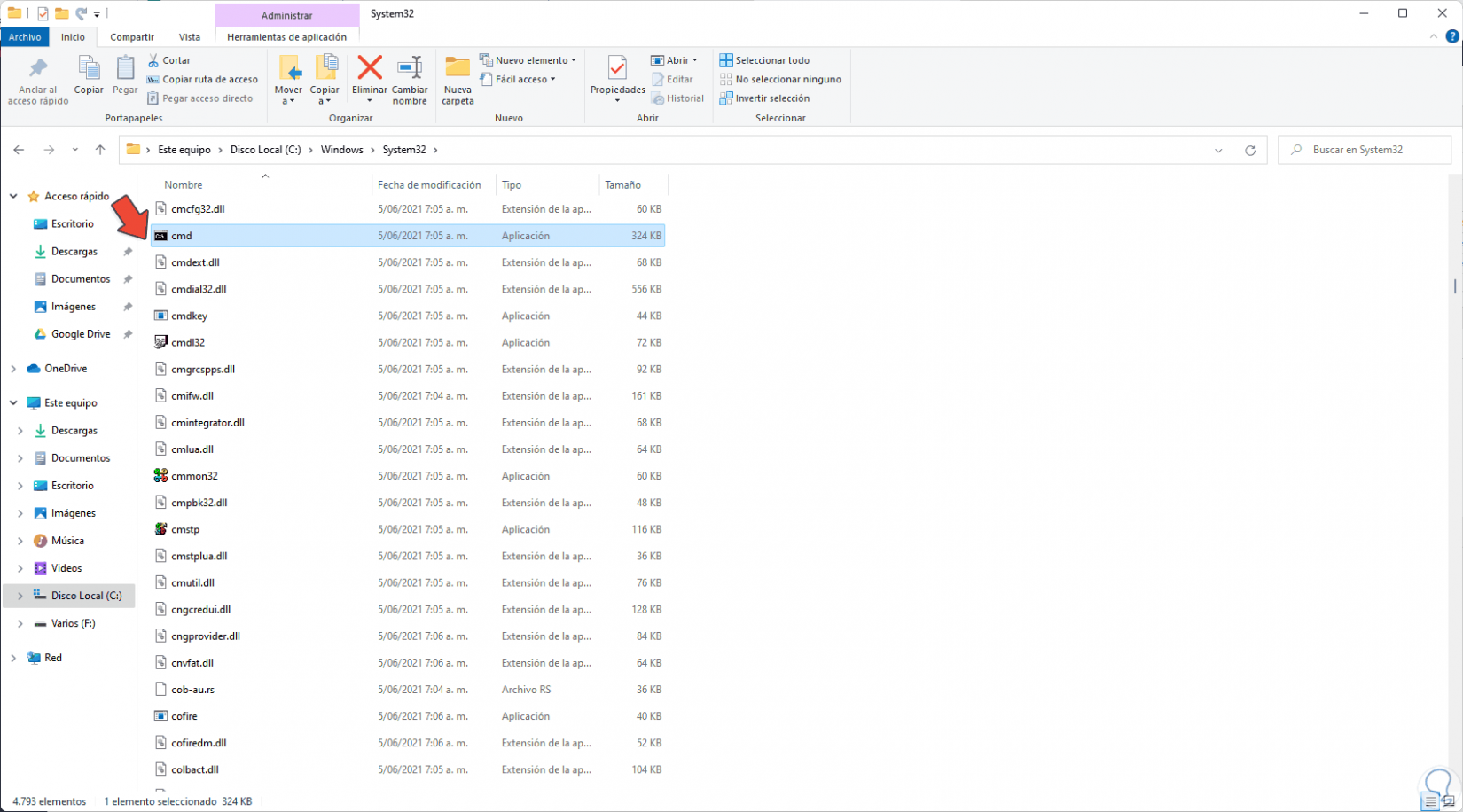Open the Herramientas de aplicación tab
The width and height of the screenshot is (1463, 812).
[287, 37]
